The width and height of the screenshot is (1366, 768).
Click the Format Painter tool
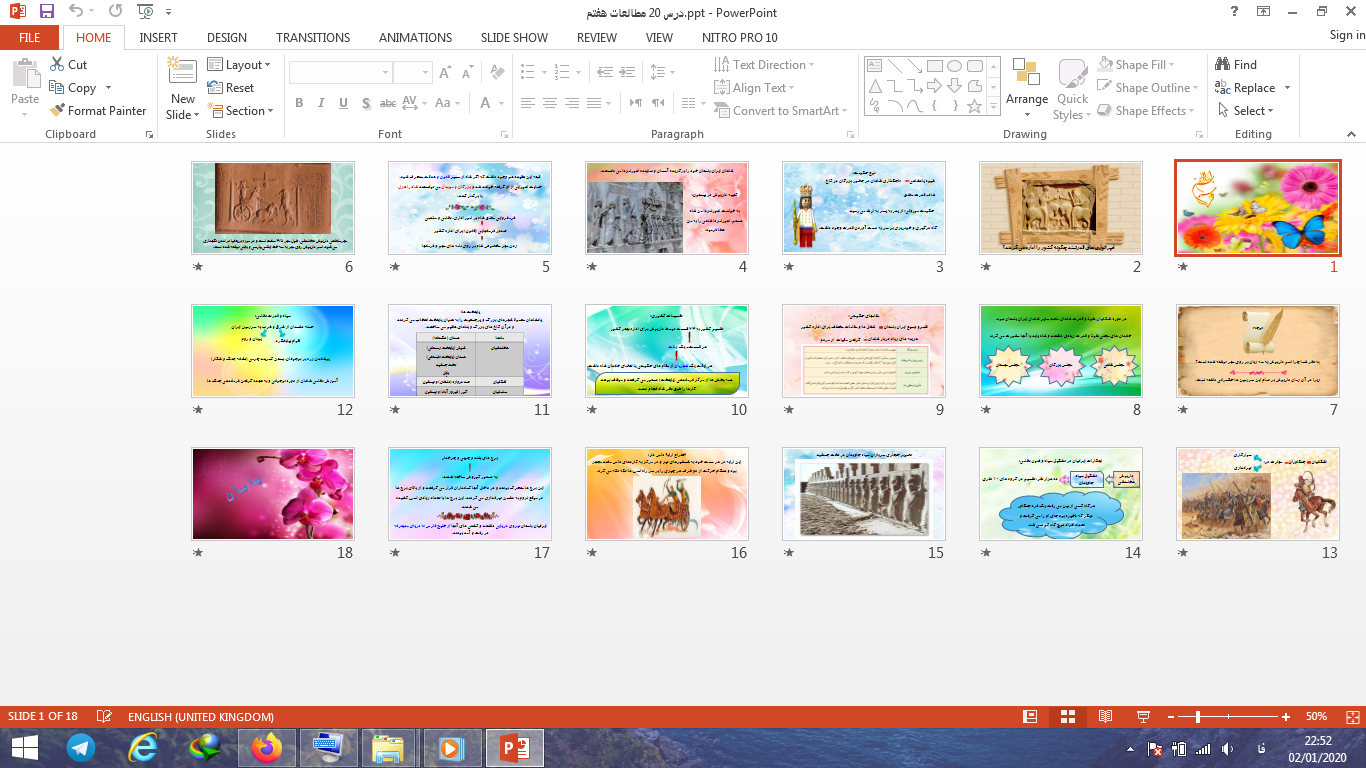tap(98, 111)
